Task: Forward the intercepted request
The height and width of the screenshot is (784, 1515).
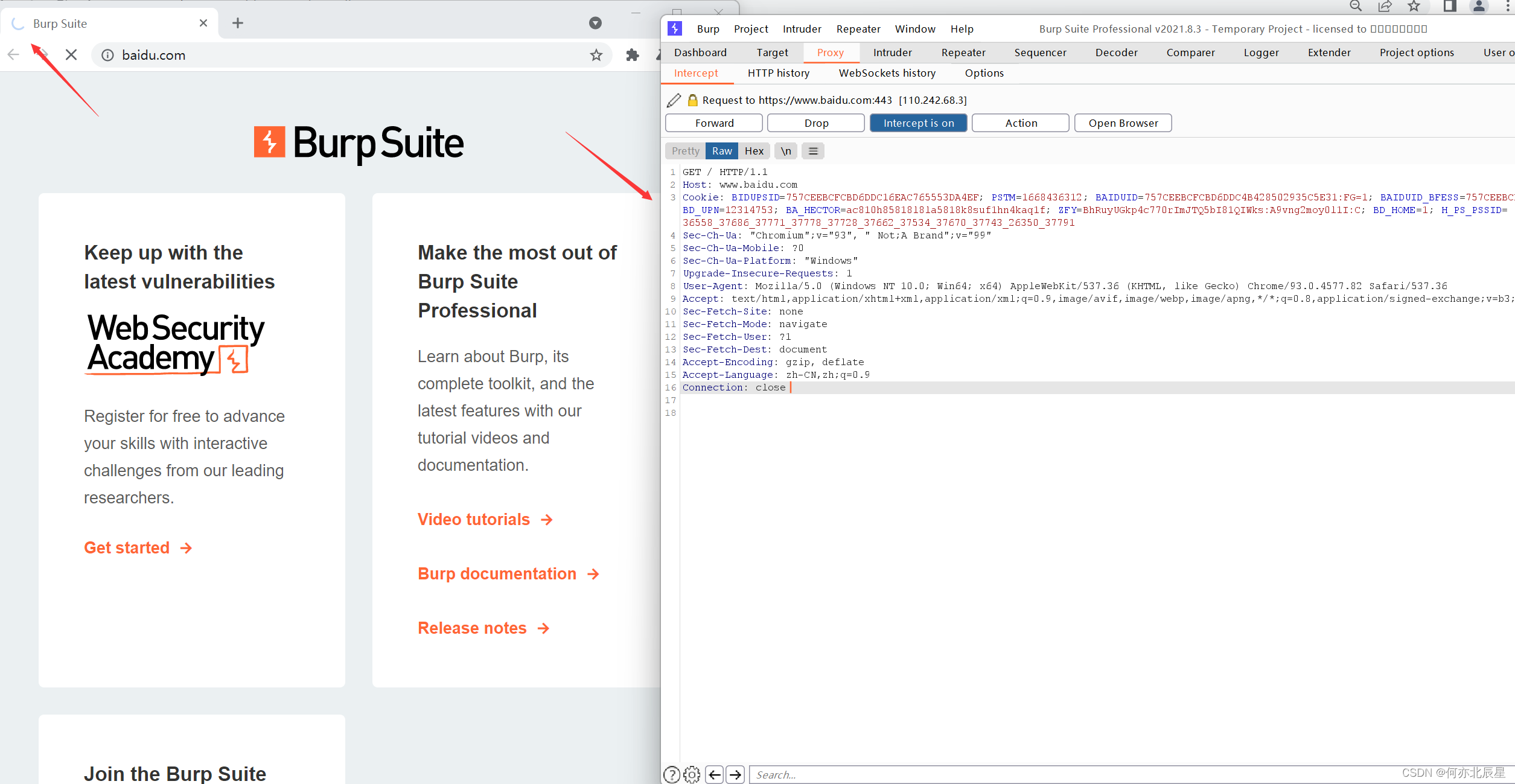Action: pos(714,123)
